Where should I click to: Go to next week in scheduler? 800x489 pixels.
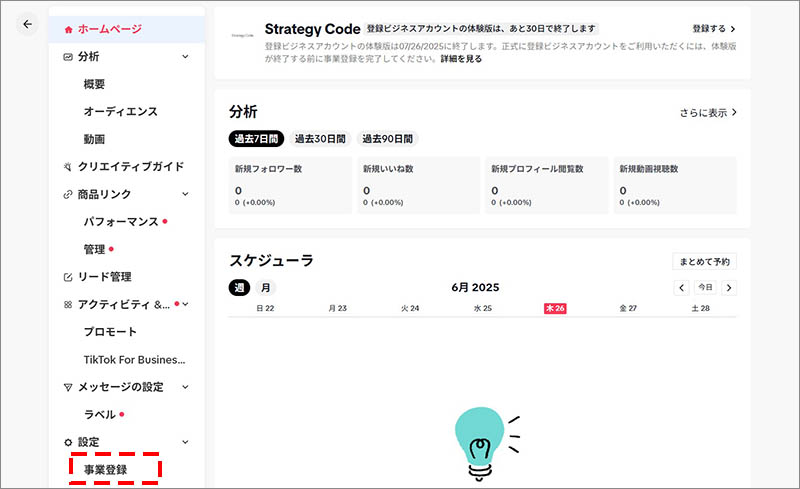point(729,288)
